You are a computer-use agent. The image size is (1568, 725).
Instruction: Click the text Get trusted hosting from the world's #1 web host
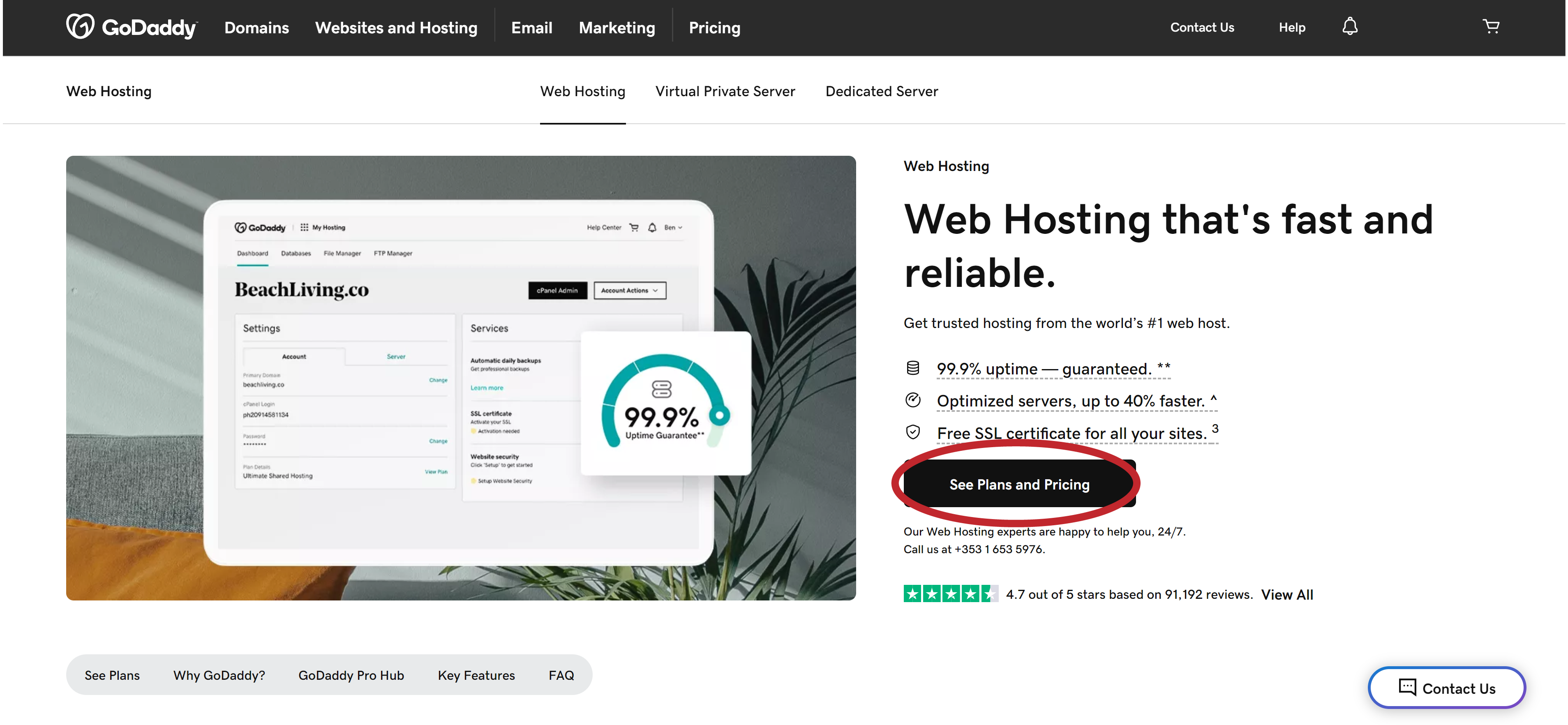(x=1067, y=323)
